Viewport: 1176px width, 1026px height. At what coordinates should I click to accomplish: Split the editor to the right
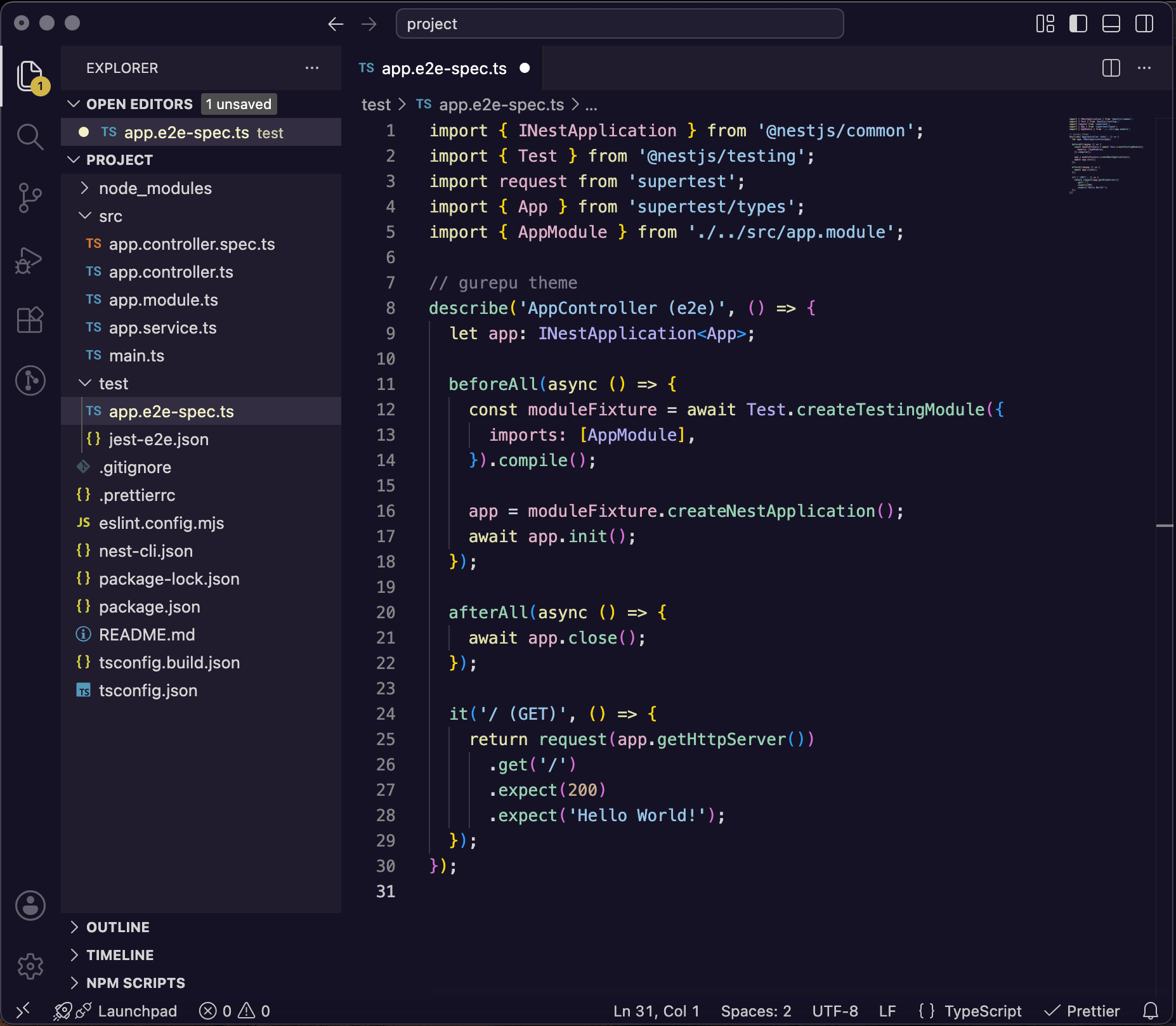(1111, 68)
